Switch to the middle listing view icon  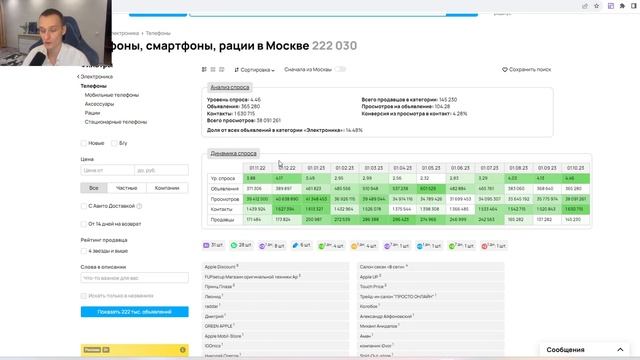click(x=213, y=69)
